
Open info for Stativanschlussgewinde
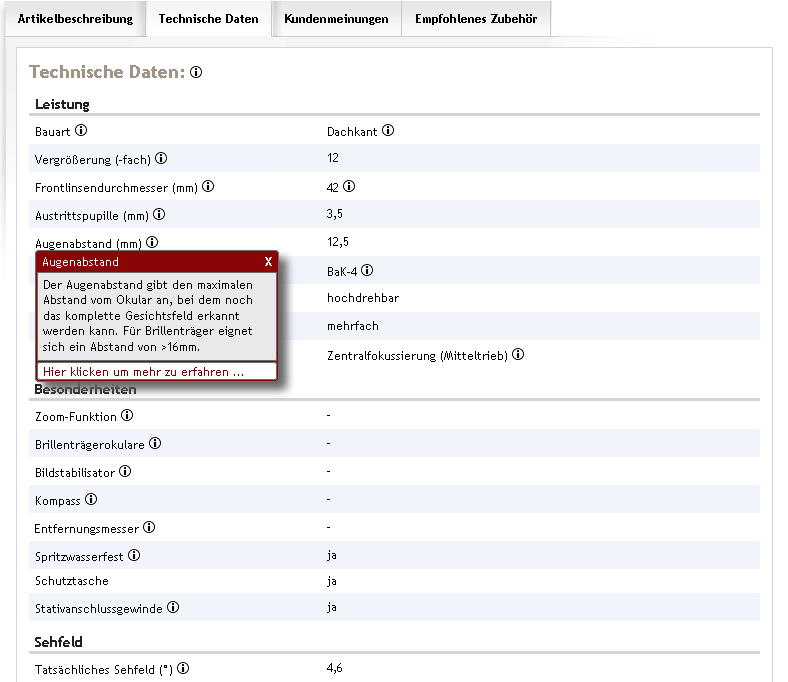coord(173,607)
